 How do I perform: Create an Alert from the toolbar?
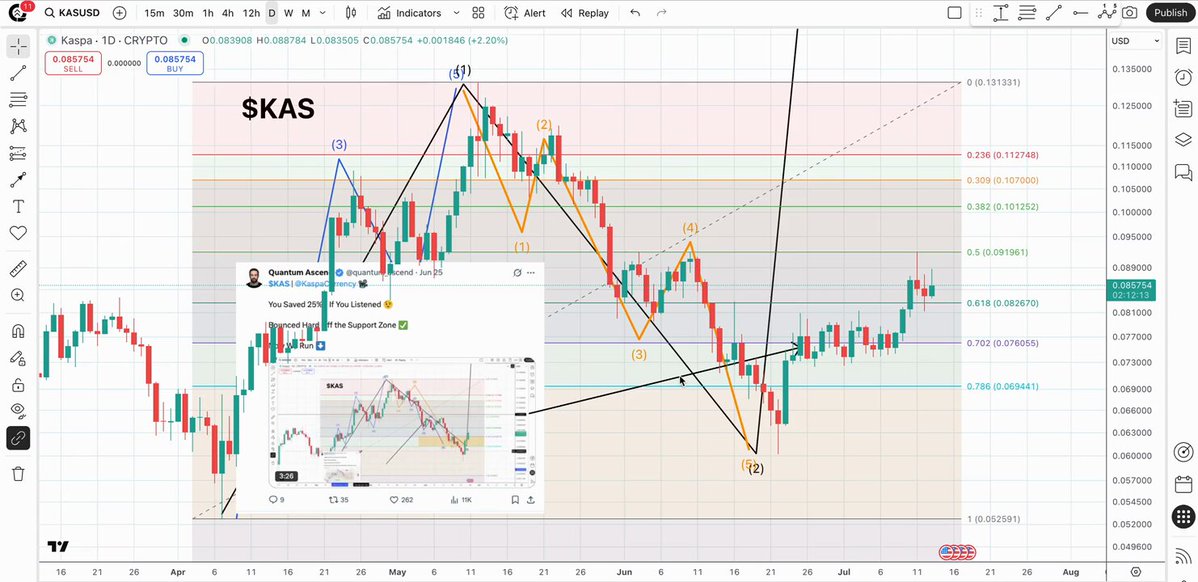pos(525,13)
